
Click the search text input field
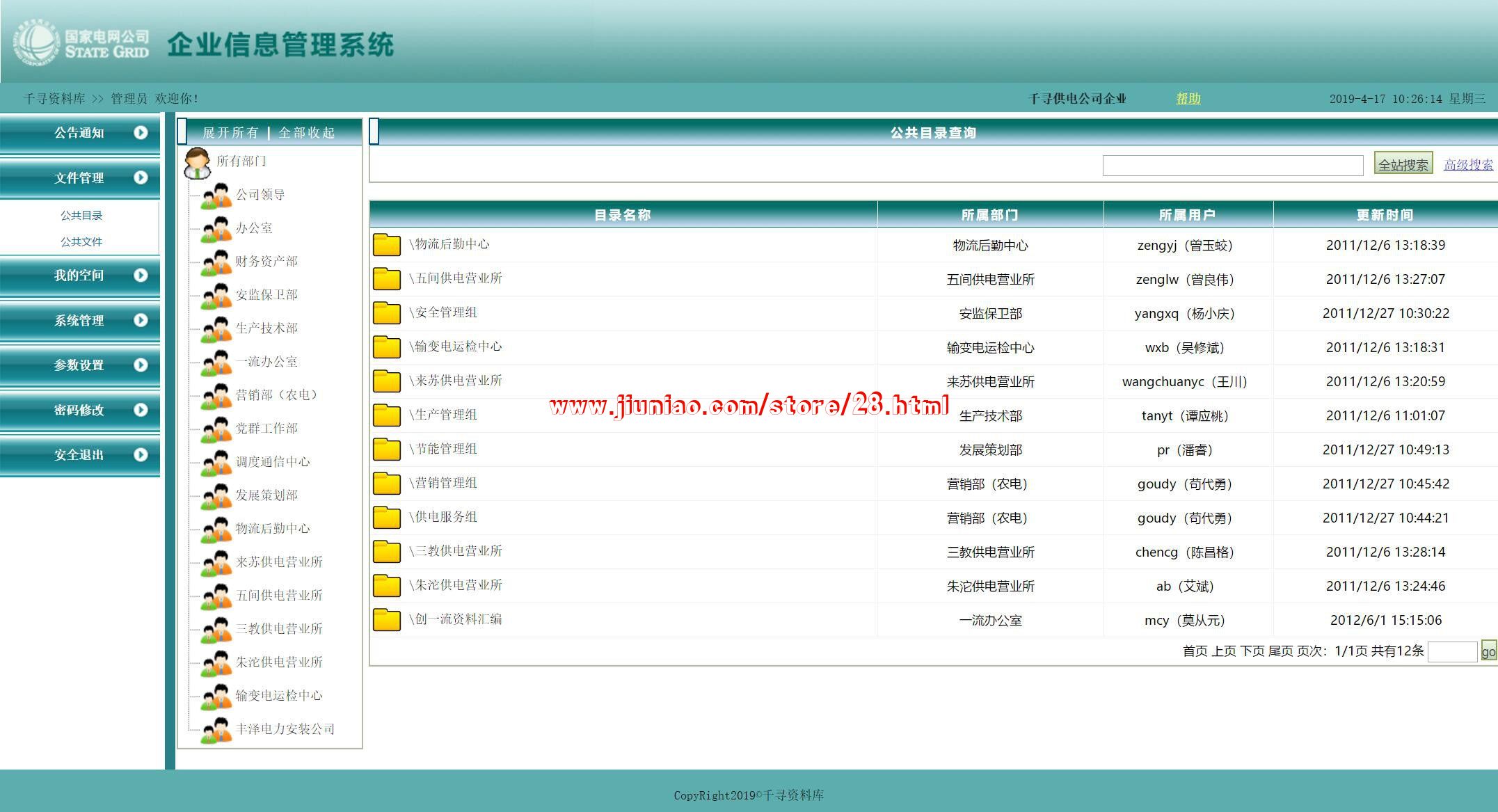pos(1232,166)
